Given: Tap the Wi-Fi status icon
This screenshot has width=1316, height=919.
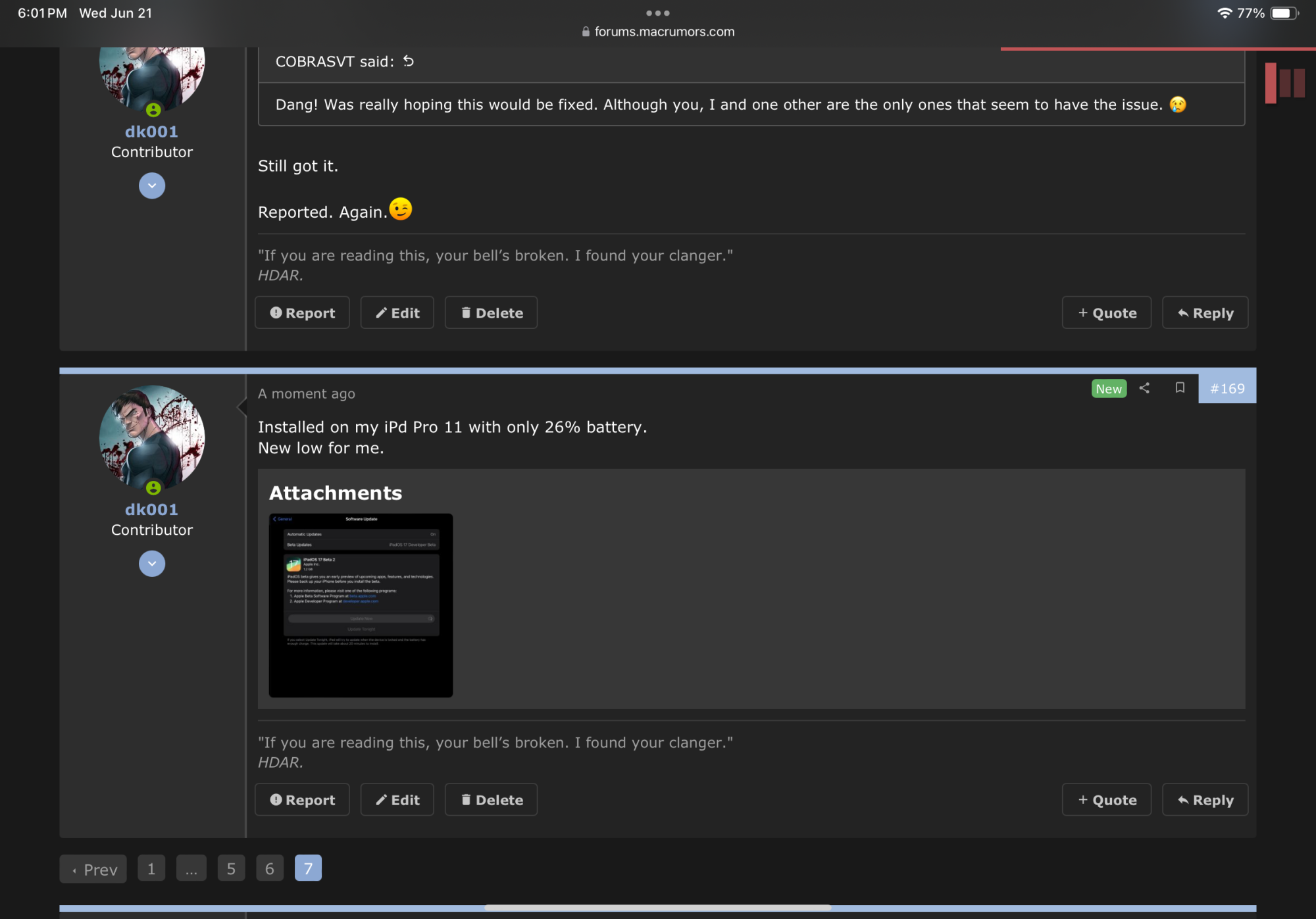Looking at the screenshot, I should tap(1224, 13).
